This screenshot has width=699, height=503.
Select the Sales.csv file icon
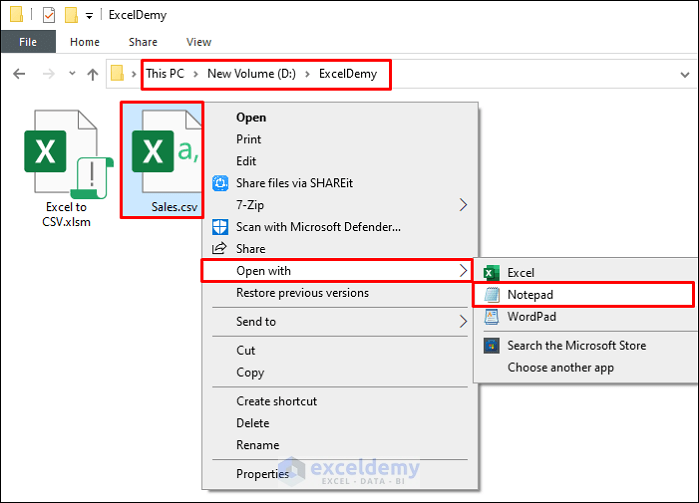(166, 152)
